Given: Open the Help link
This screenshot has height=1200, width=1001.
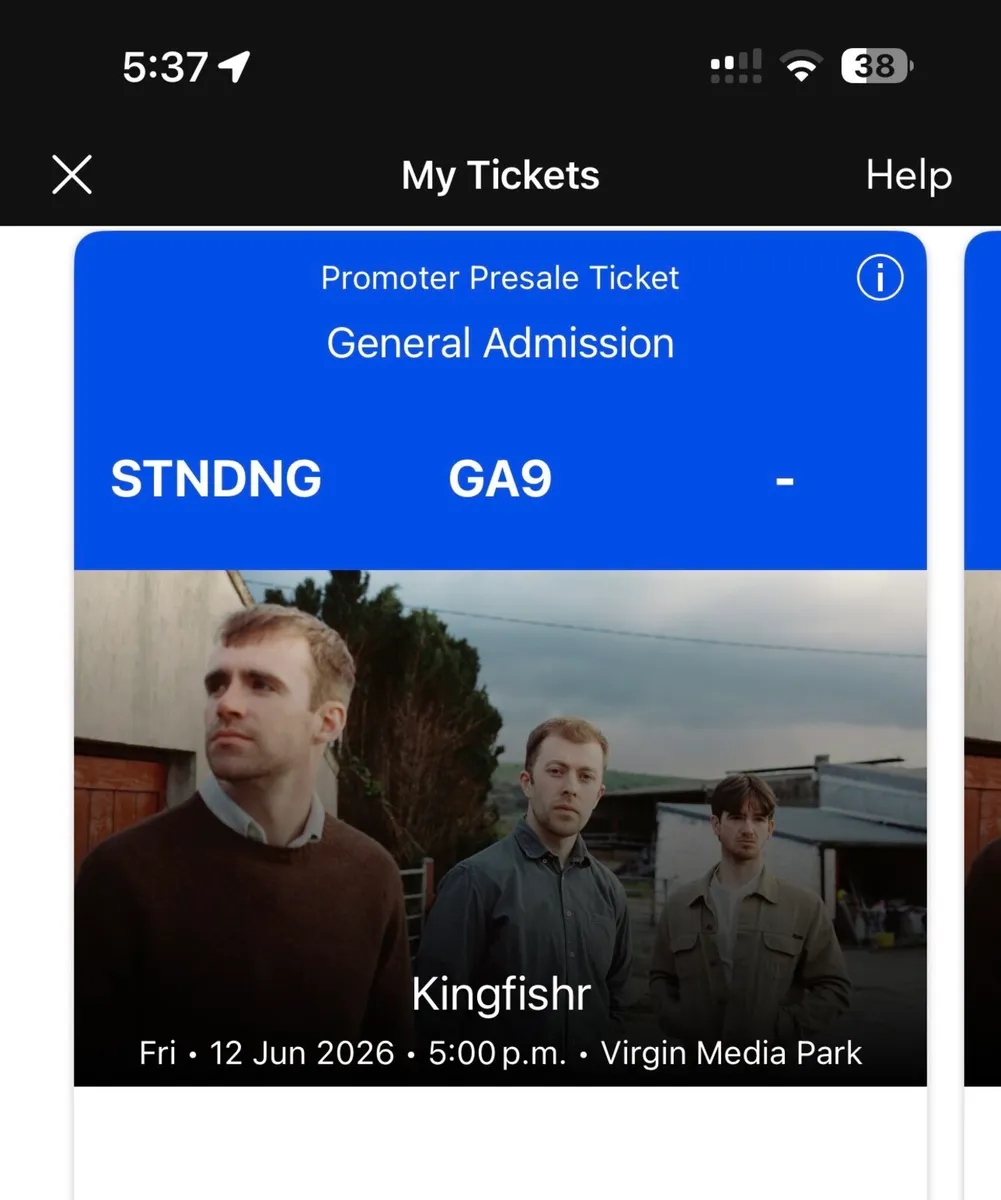Looking at the screenshot, I should click(908, 175).
